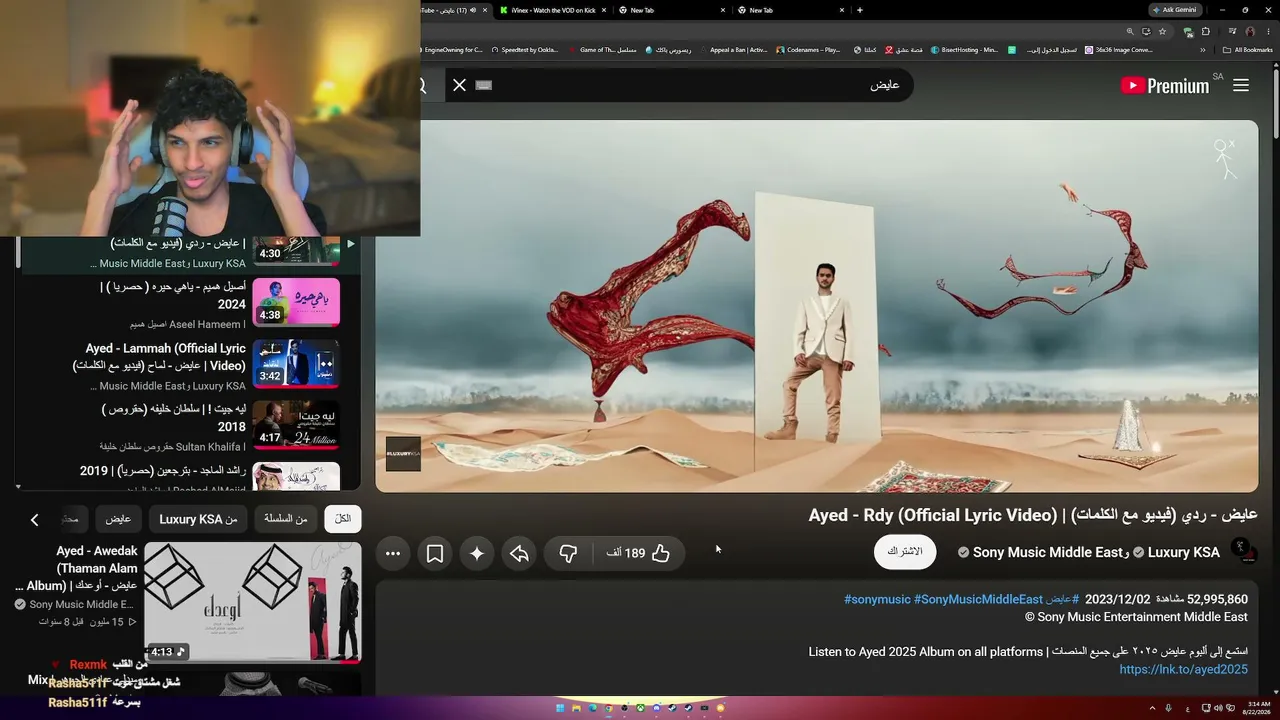Play the Sultan Khalifa 4:17 video
Viewport: 1280px width, 720px height.
coord(296,425)
